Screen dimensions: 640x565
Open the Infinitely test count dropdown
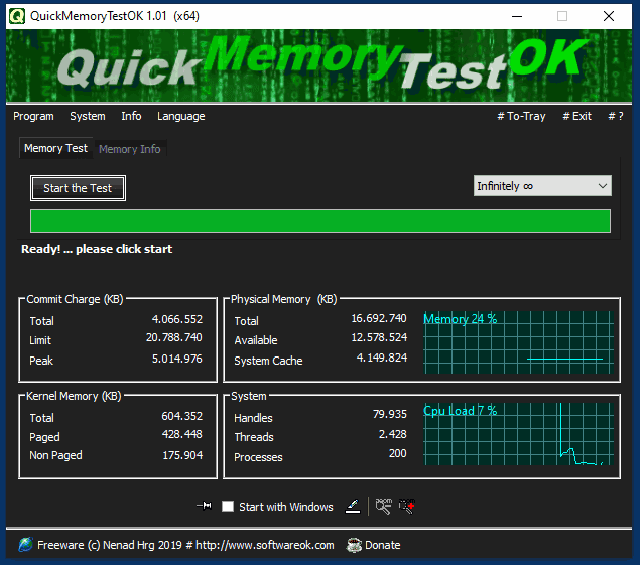click(x=542, y=186)
